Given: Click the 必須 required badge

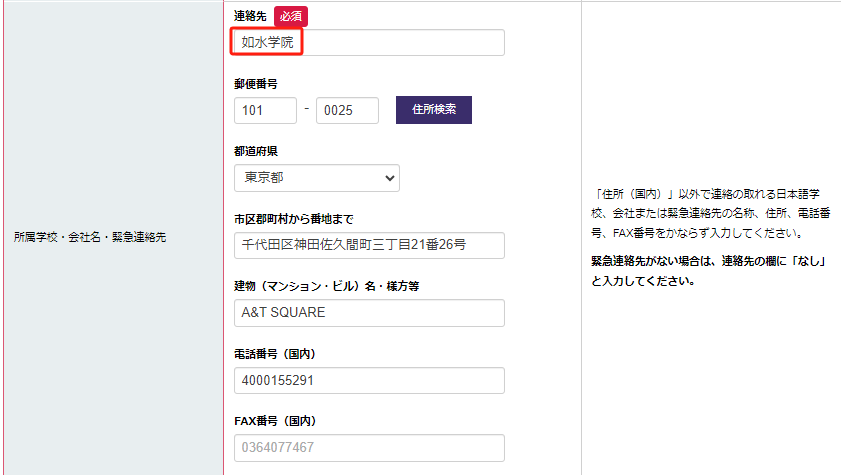Looking at the screenshot, I should (x=291, y=16).
